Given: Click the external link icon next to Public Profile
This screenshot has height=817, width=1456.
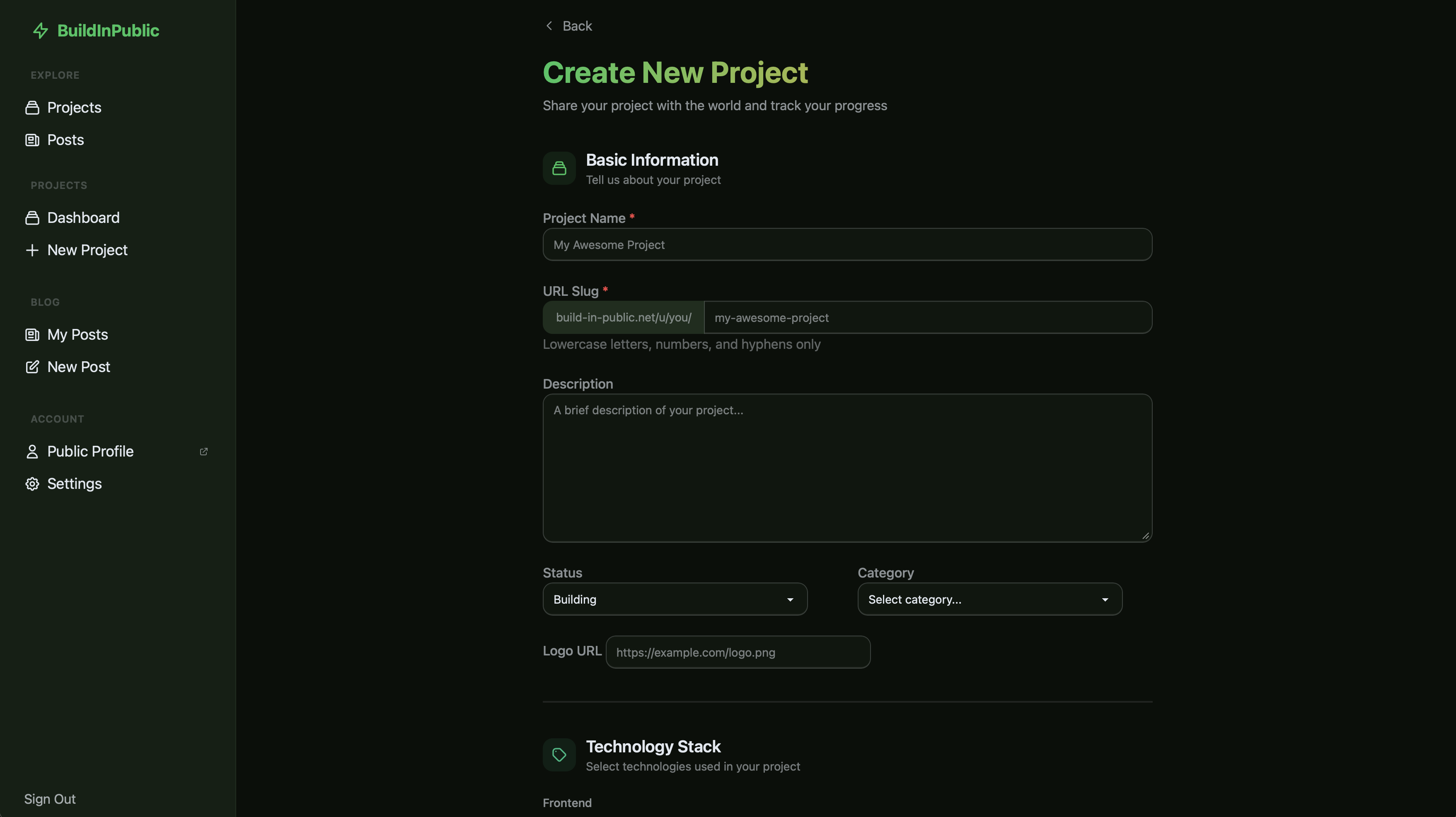Looking at the screenshot, I should tap(203, 452).
